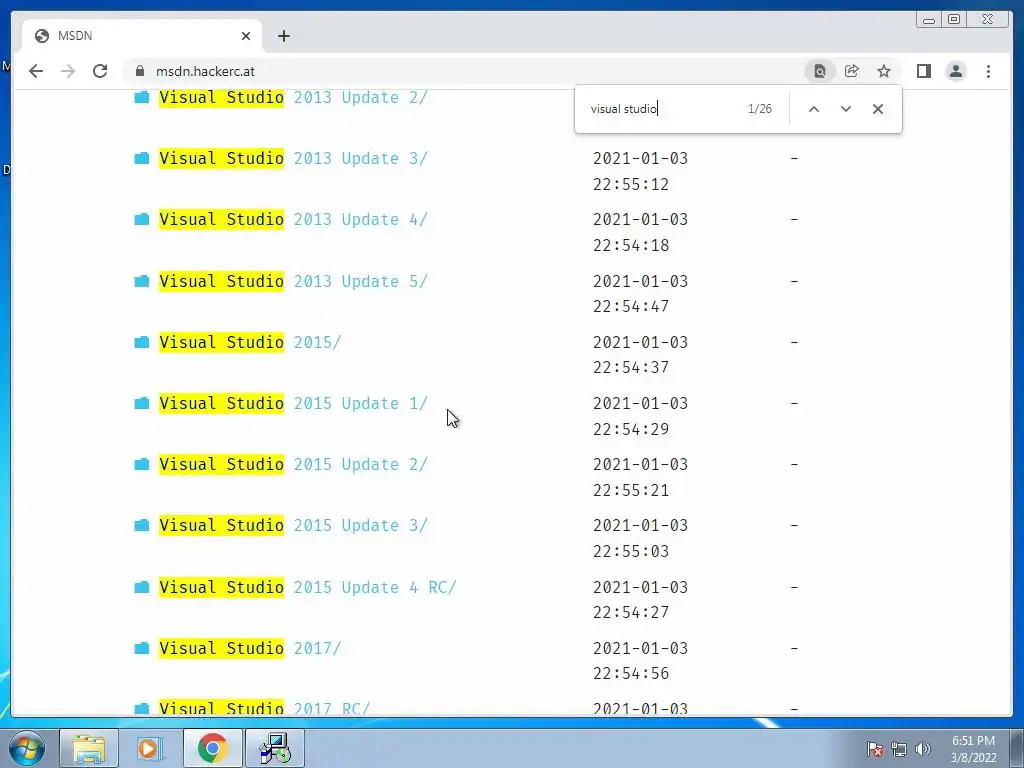Click the date 2021-01-03 22:54:27
Screen dimensions: 1024x768
tap(641, 600)
